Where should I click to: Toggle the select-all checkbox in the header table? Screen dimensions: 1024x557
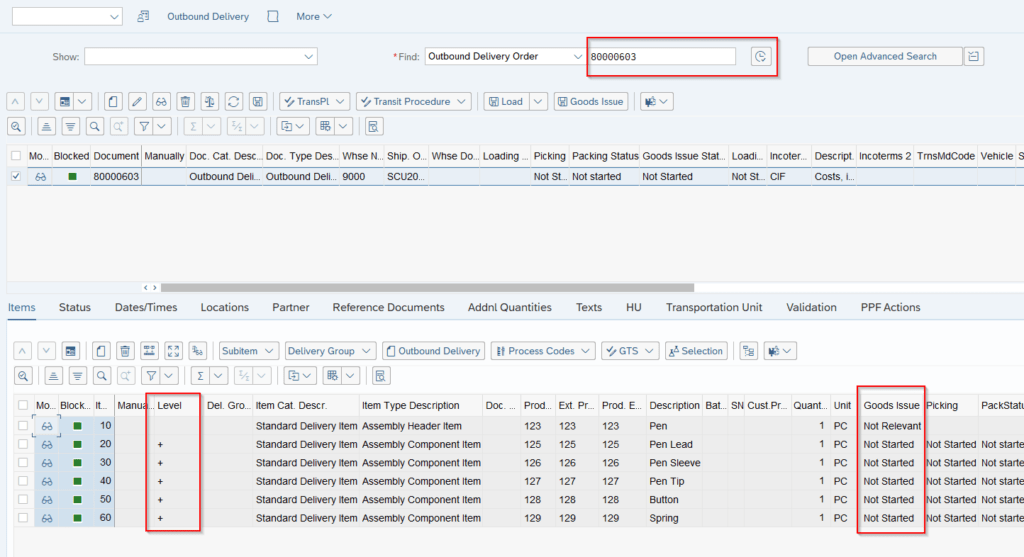pyautogui.click(x=16, y=156)
